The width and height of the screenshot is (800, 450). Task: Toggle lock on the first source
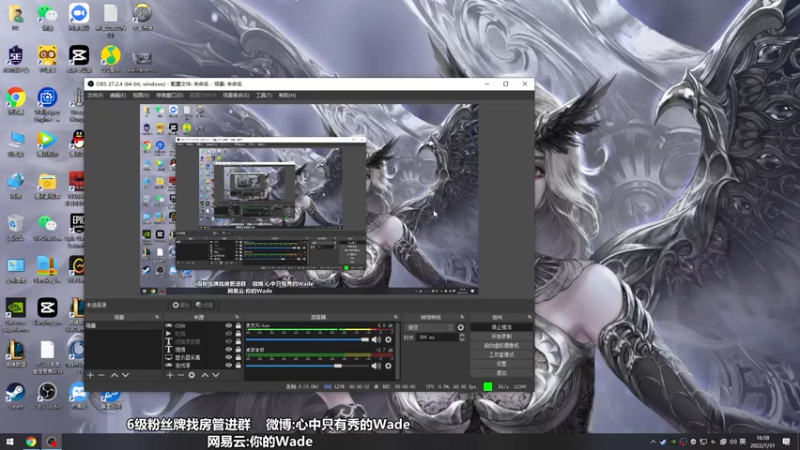[x=238, y=326]
